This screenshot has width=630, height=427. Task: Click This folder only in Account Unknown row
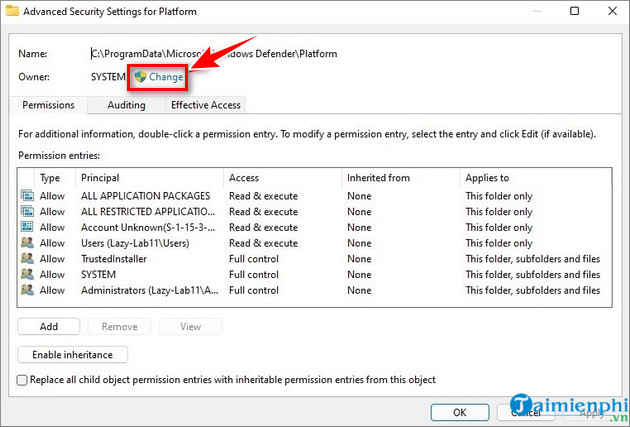(x=499, y=227)
